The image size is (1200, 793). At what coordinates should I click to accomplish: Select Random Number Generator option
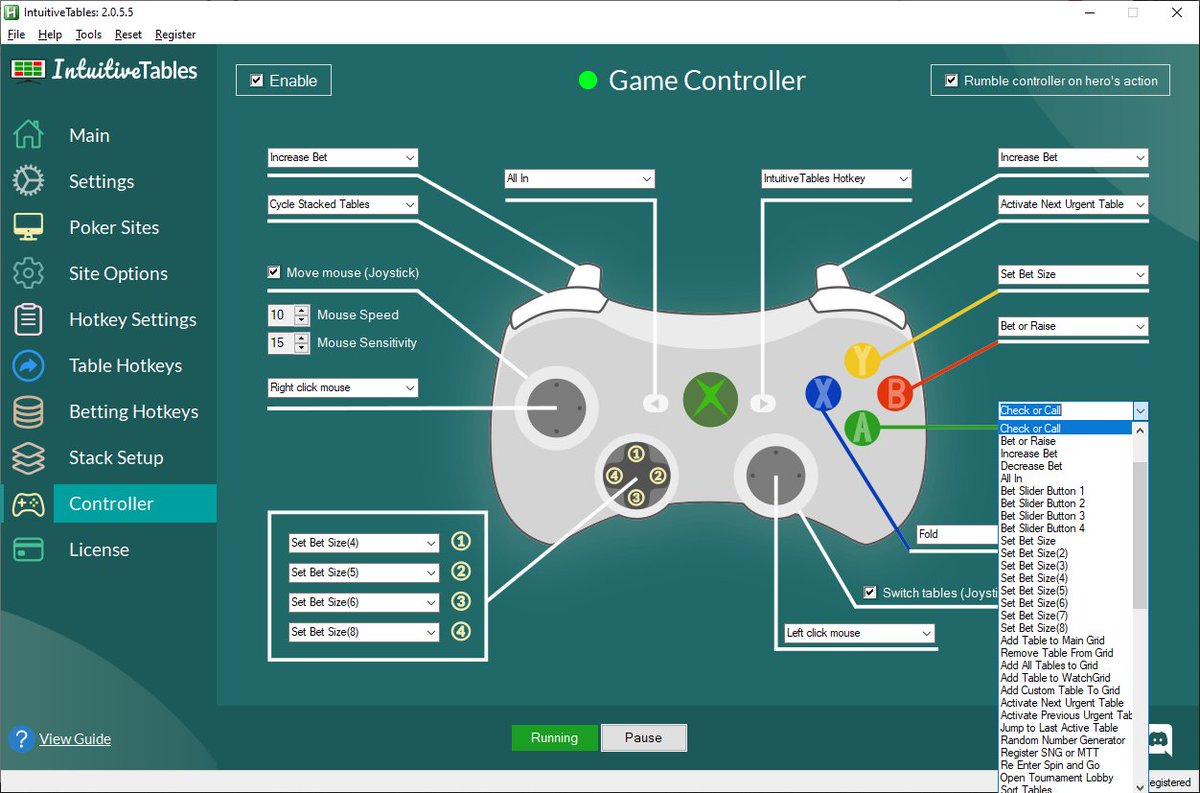click(x=1066, y=740)
